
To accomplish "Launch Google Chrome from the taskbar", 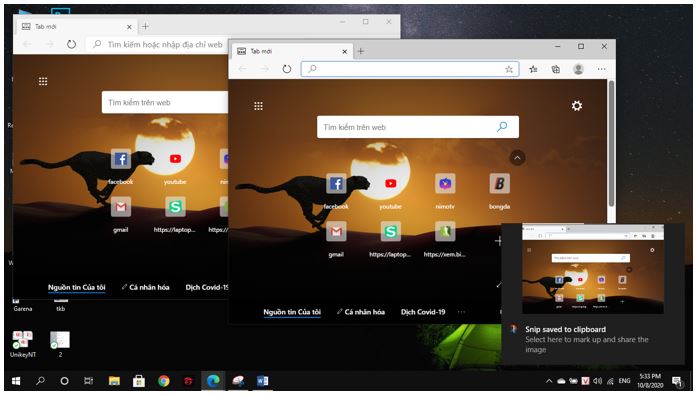I will (x=164, y=381).
